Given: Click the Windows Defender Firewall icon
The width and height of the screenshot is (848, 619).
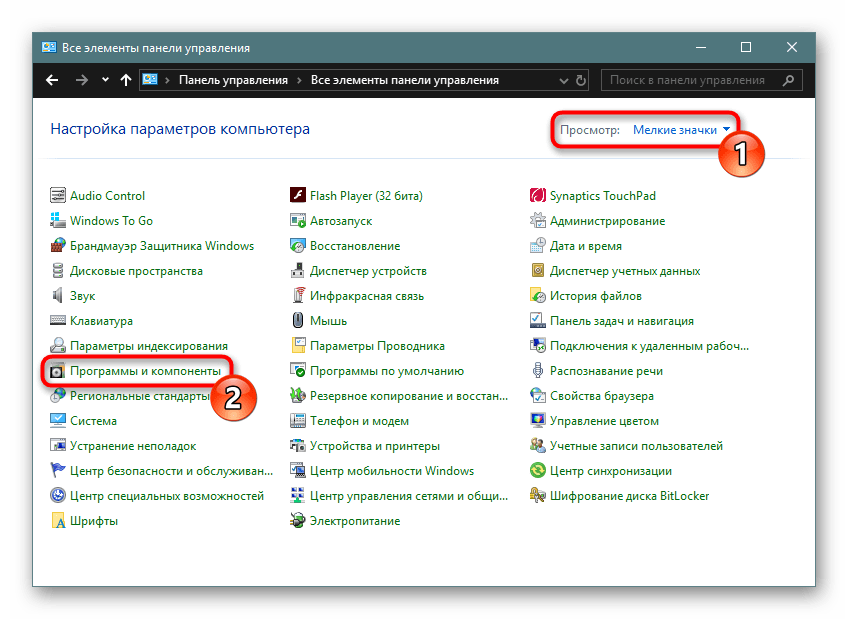Looking at the screenshot, I should (x=58, y=246).
